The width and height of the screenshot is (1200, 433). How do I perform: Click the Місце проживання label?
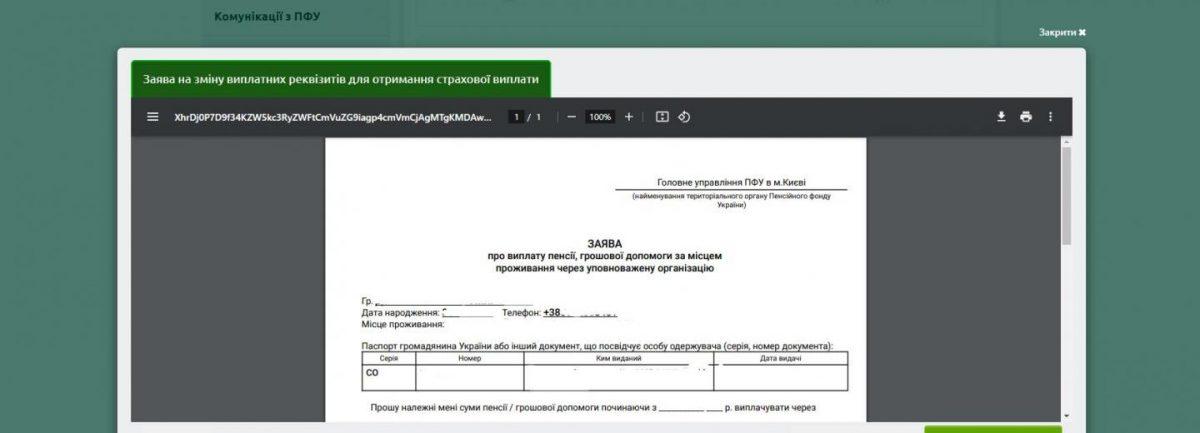point(403,324)
